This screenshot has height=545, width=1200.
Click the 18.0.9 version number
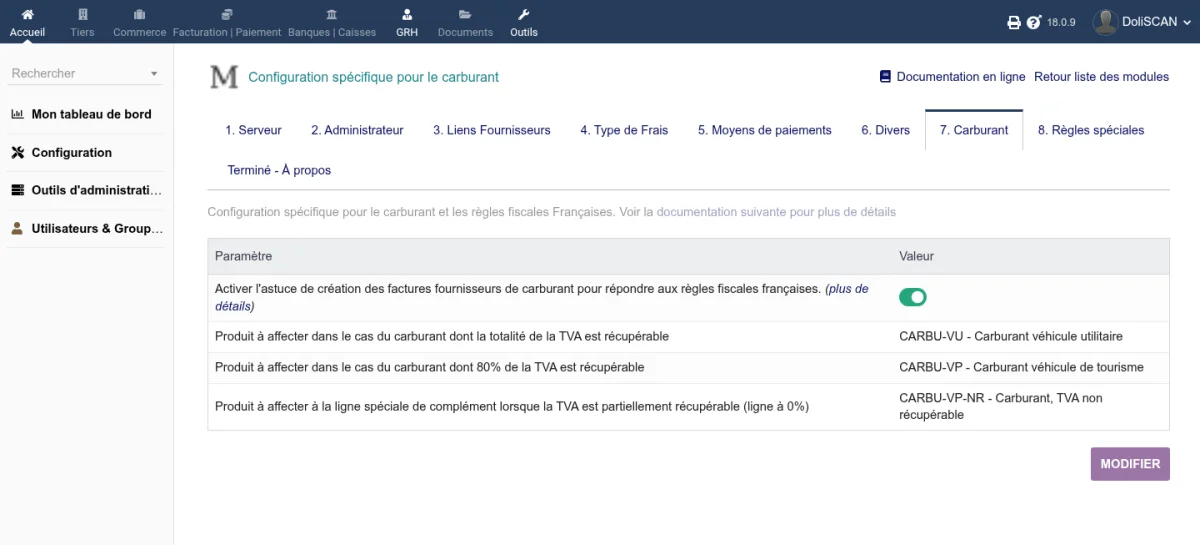pos(1061,22)
